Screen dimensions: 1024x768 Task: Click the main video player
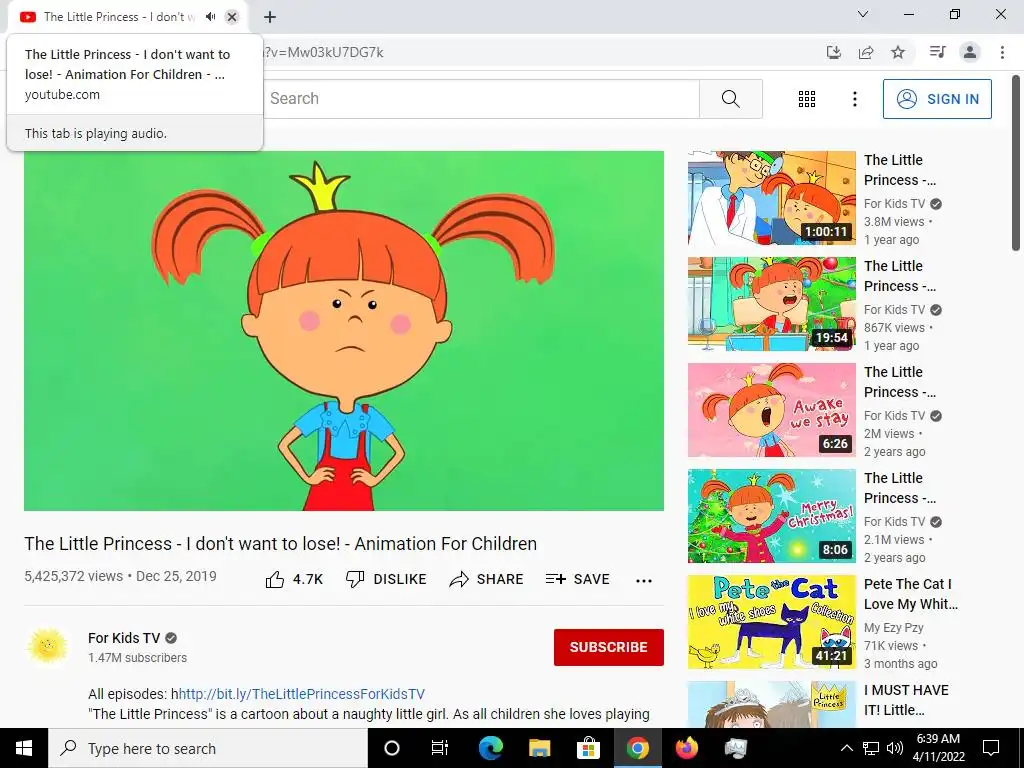[344, 330]
